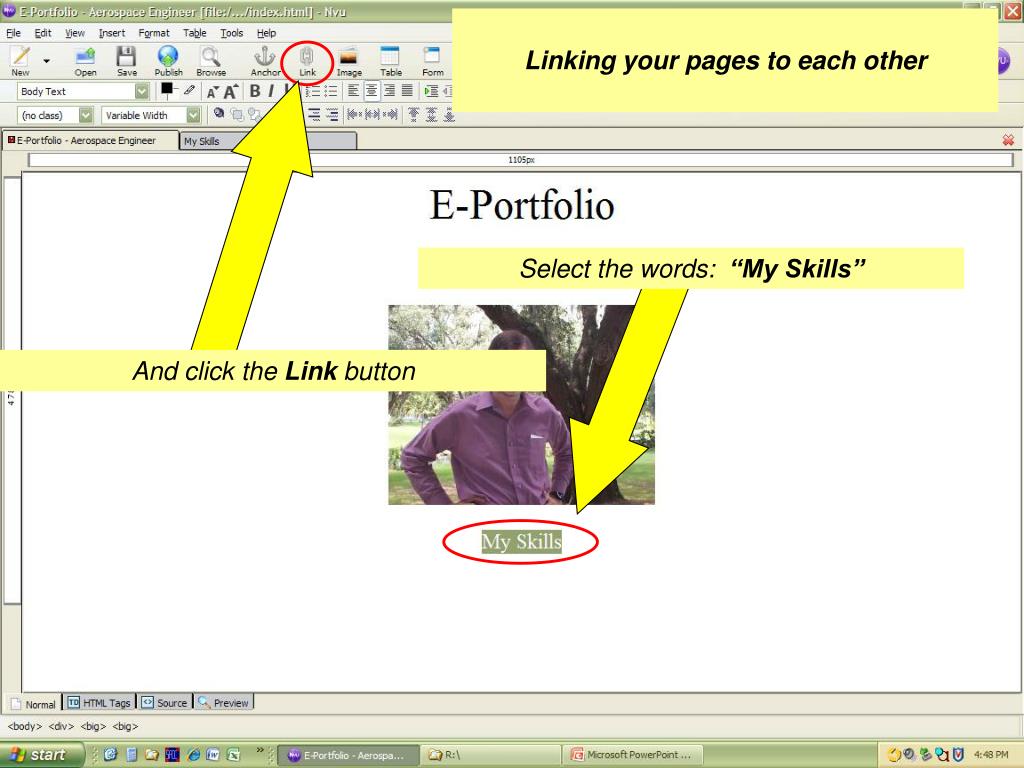Click the <div> tag in status bar

pos(61,726)
